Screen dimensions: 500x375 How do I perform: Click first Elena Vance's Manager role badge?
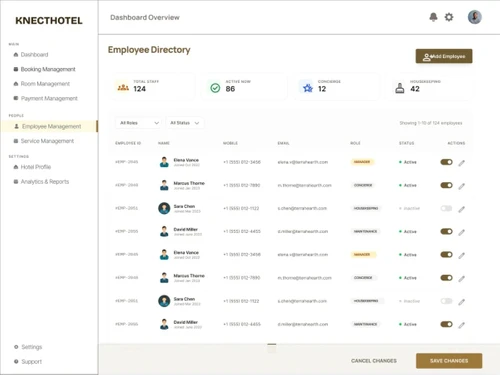[362, 162]
